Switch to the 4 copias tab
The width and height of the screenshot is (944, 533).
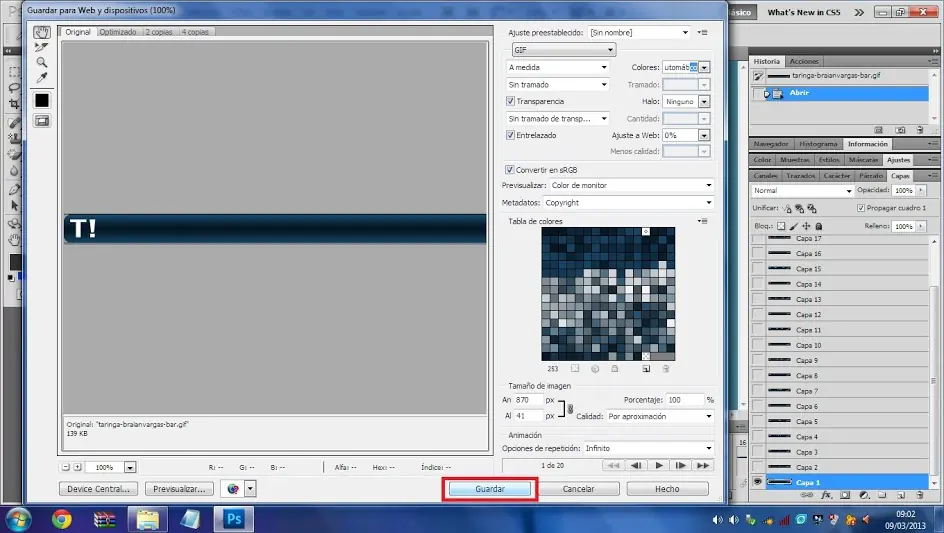195,32
